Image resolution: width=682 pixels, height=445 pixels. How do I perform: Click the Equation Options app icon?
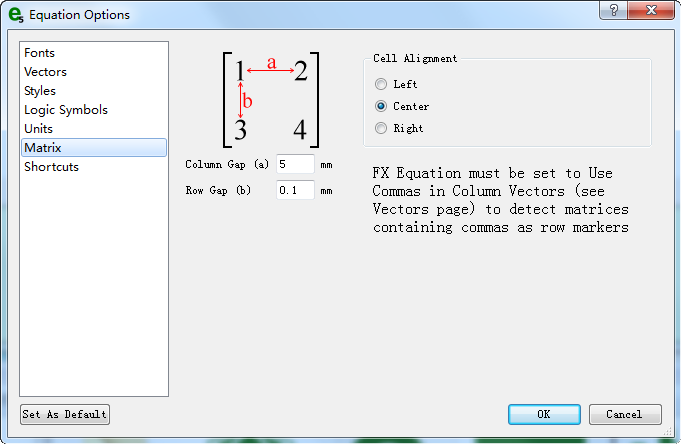click(x=15, y=15)
